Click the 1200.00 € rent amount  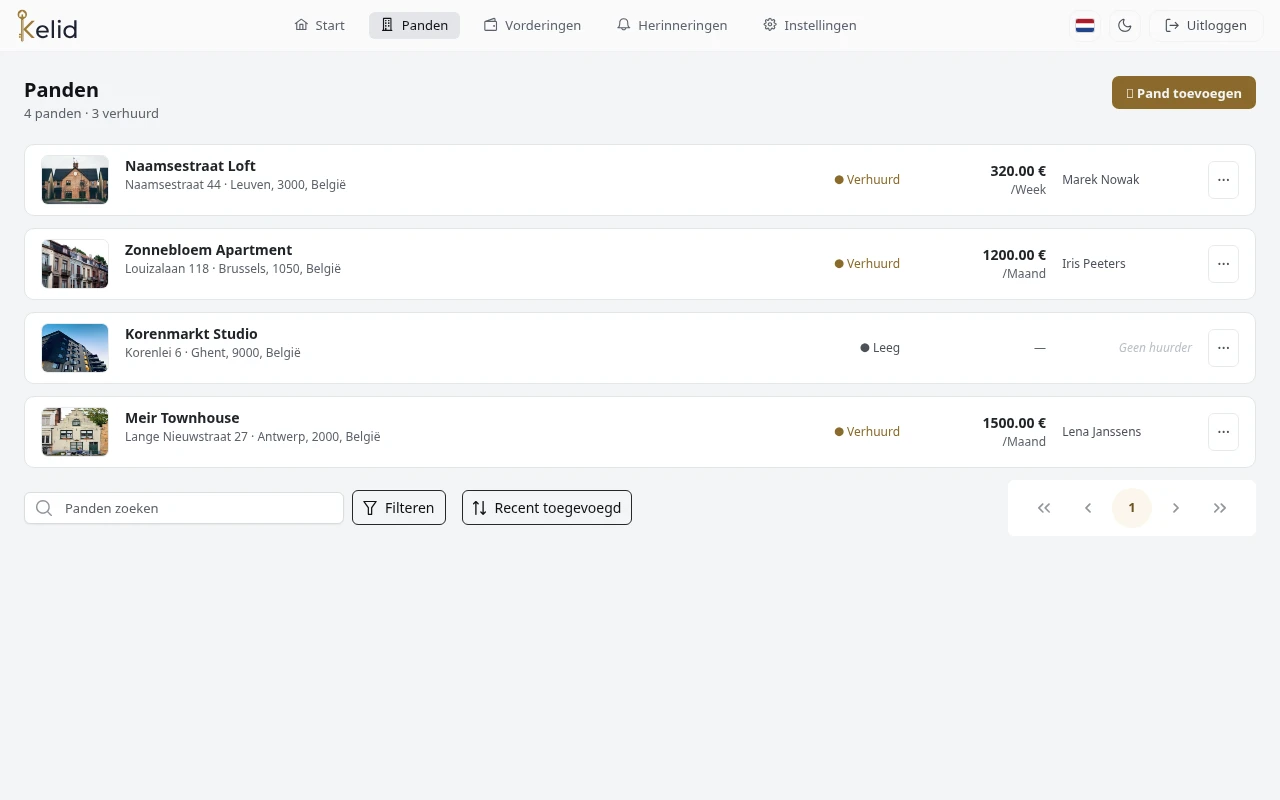click(x=1014, y=255)
